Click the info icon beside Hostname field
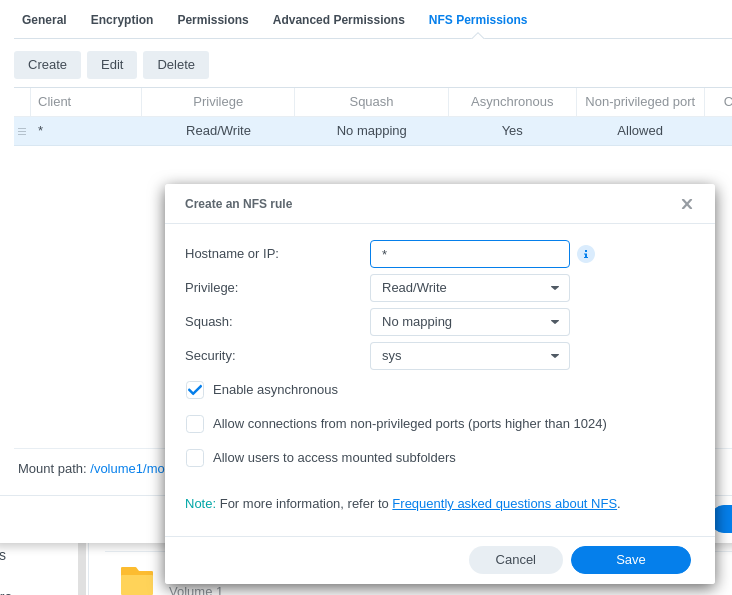 (586, 254)
